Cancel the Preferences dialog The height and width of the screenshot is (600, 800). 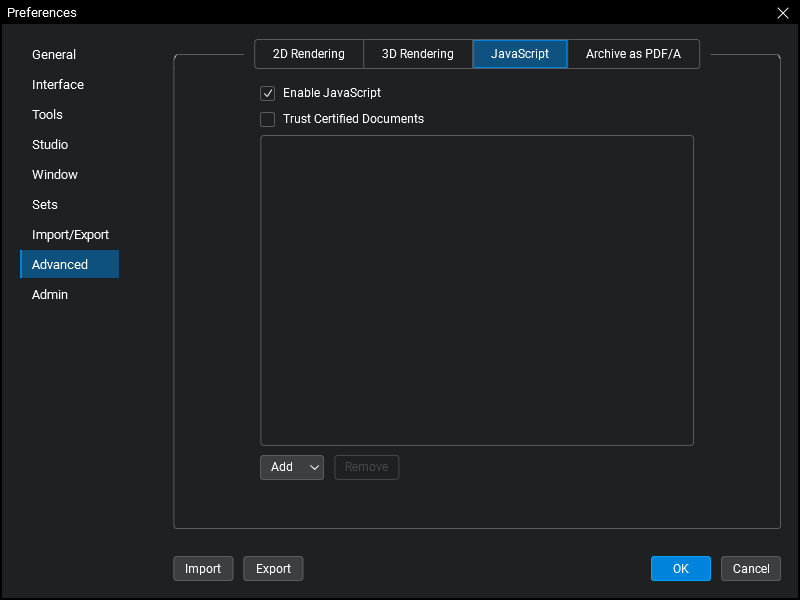point(750,569)
